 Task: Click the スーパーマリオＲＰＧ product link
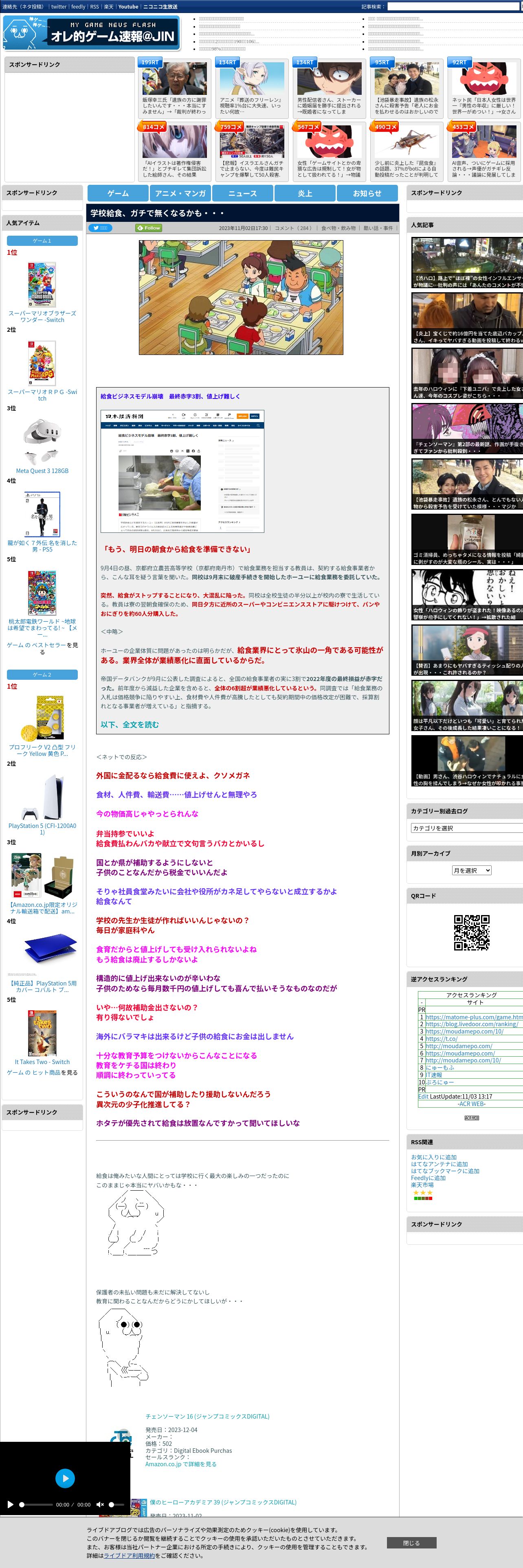[x=42, y=395]
